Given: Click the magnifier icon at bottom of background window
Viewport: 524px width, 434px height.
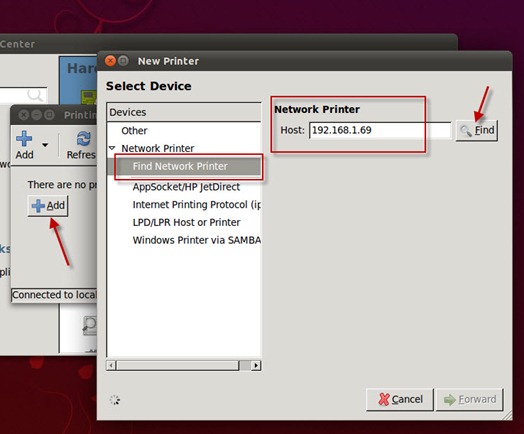Looking at the screenshot, I should 90,325.
